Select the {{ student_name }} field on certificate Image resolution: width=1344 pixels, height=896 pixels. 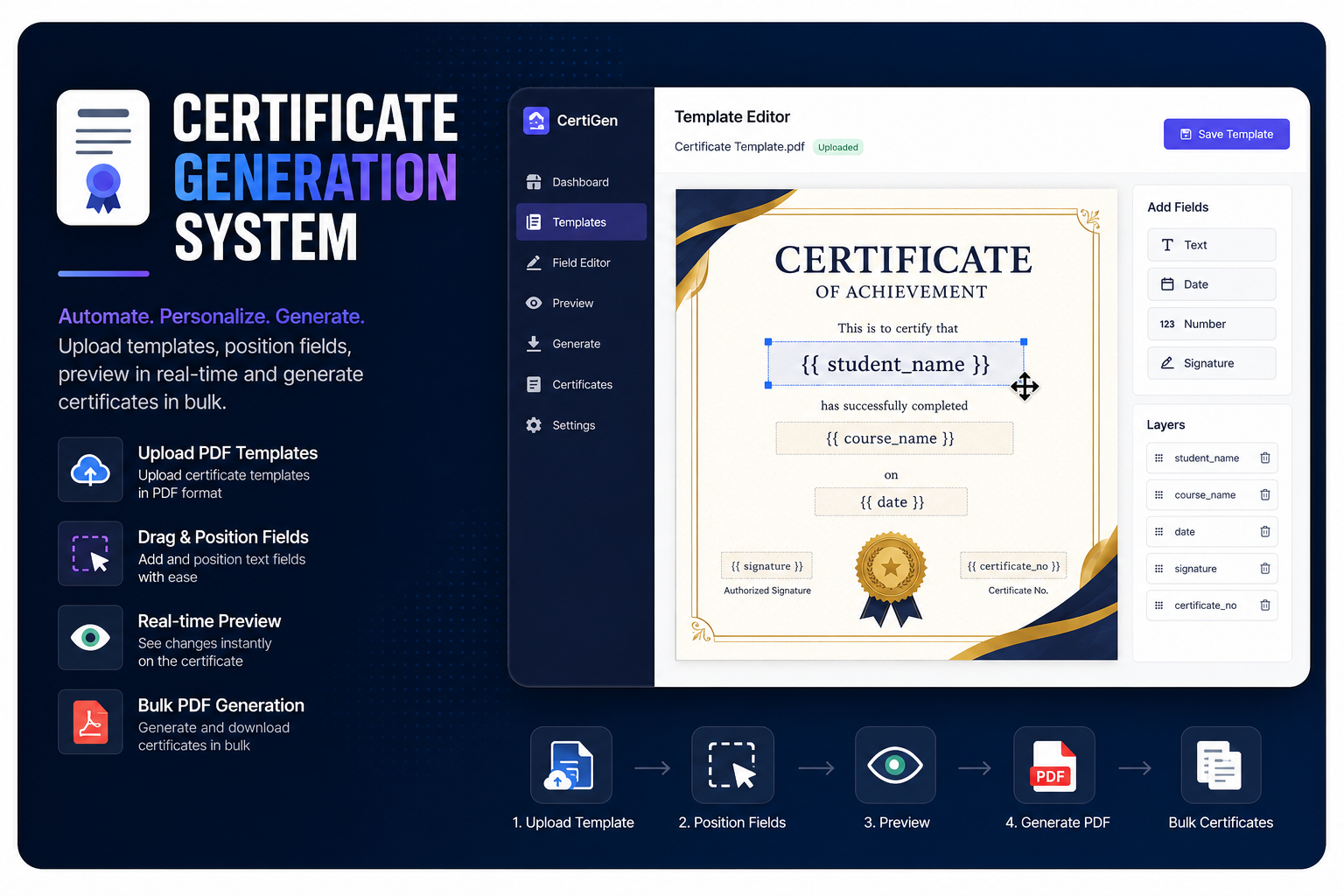(896, 363)
